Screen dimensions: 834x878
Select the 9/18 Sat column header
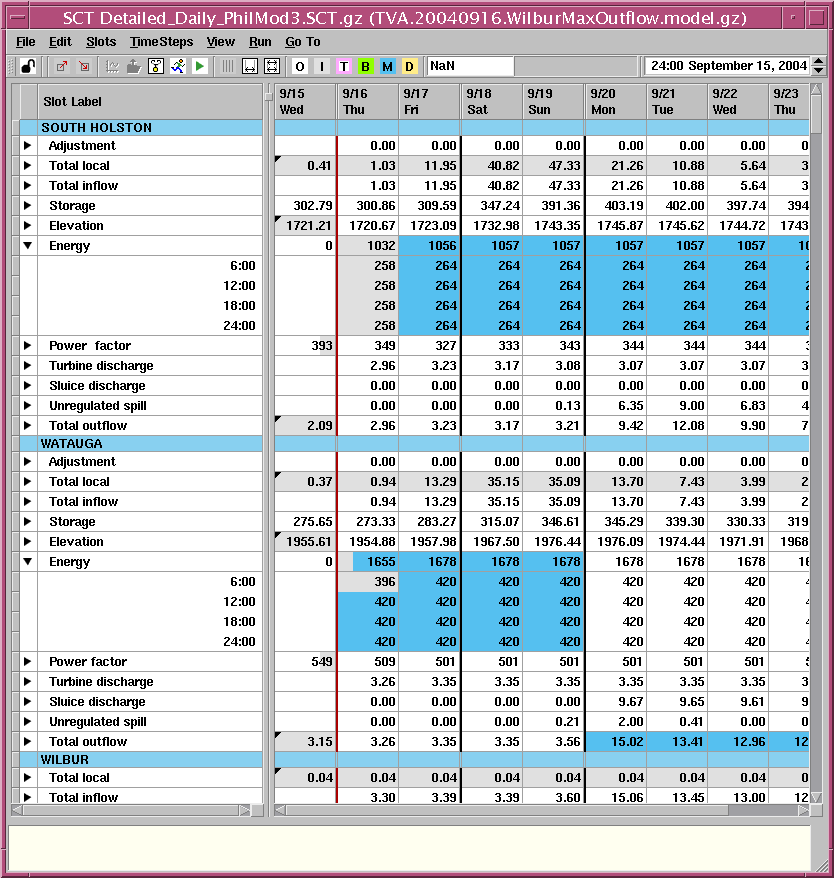[x=492, y=101]
